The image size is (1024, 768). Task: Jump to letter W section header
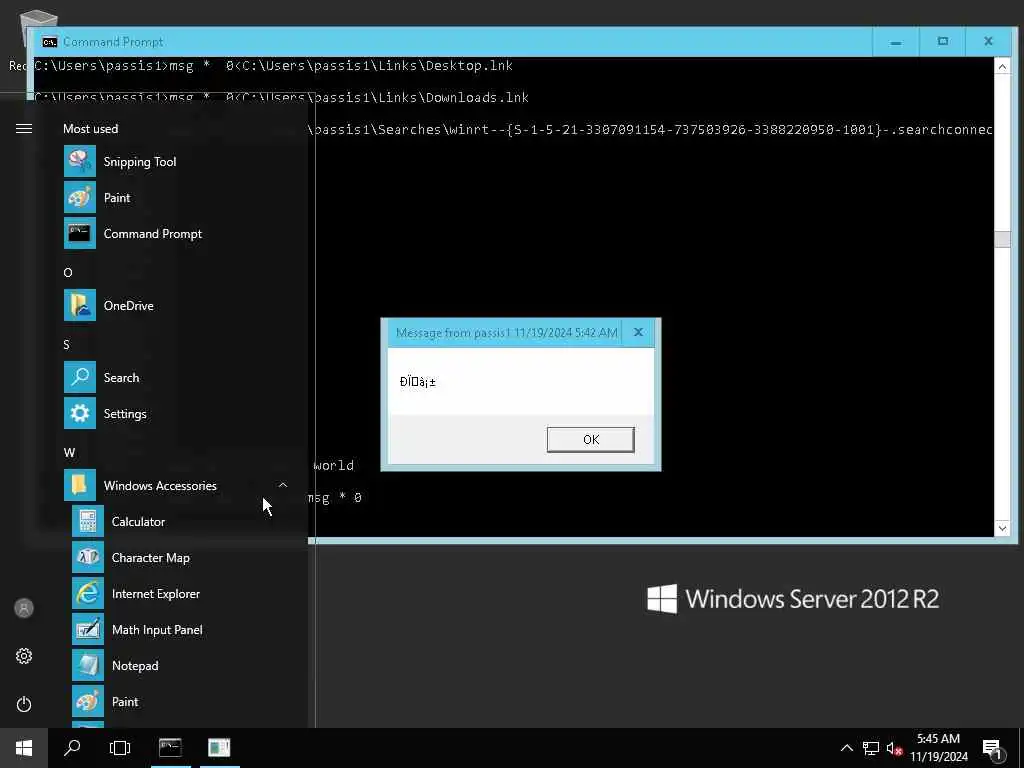pyautogui.click(x=69, y=452)
